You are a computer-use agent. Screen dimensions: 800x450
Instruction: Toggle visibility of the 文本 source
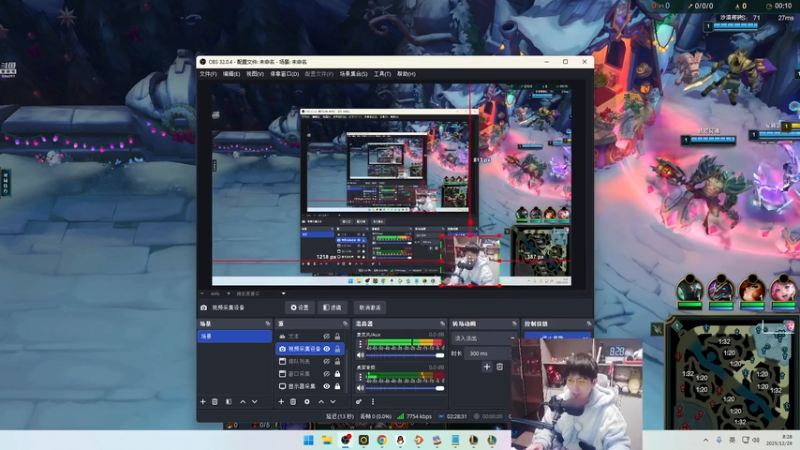[x=327, y=336]
